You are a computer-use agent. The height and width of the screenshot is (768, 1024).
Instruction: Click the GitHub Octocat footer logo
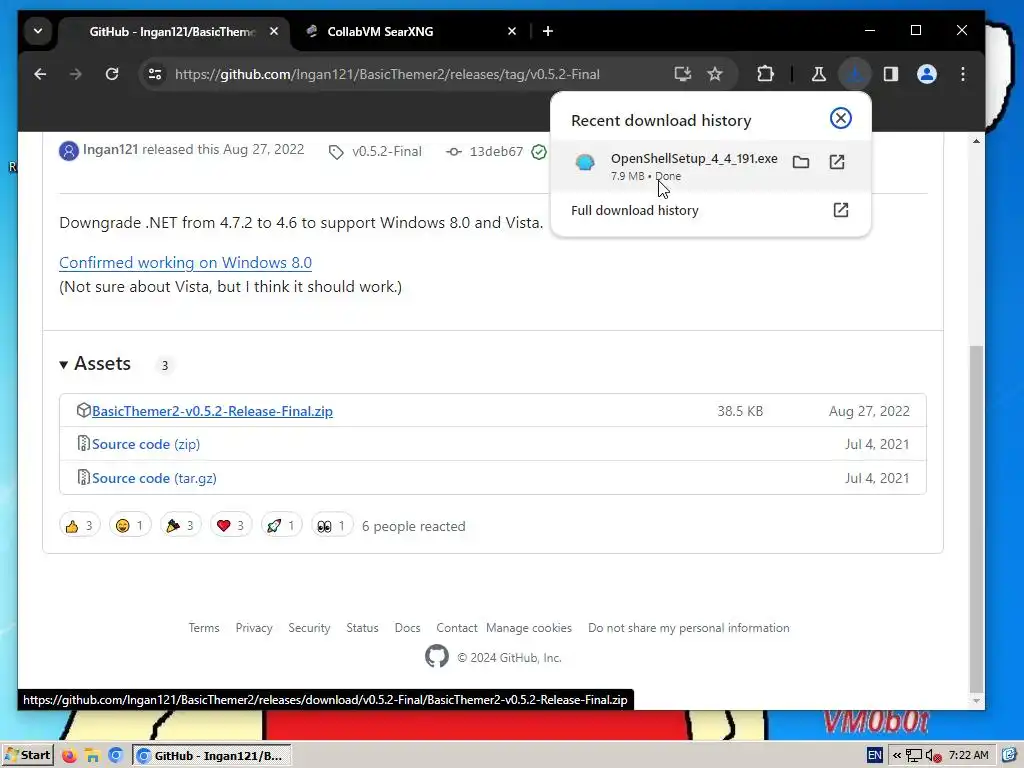coord(437,656)
